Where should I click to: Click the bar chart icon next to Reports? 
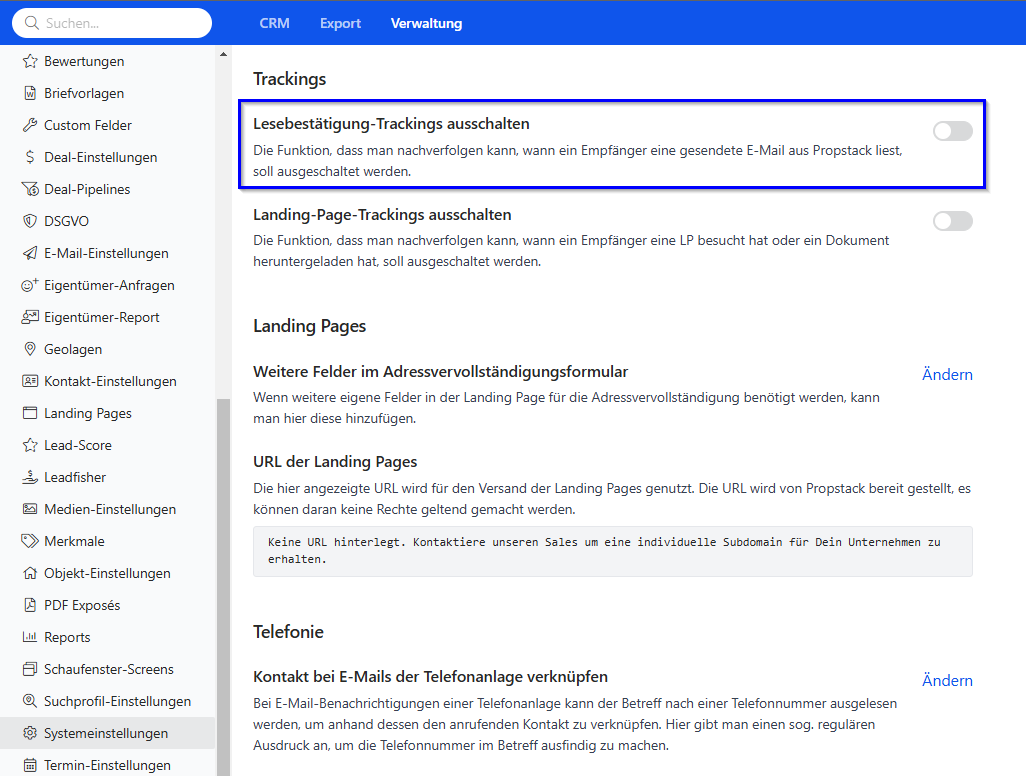(x=30, y=637)
